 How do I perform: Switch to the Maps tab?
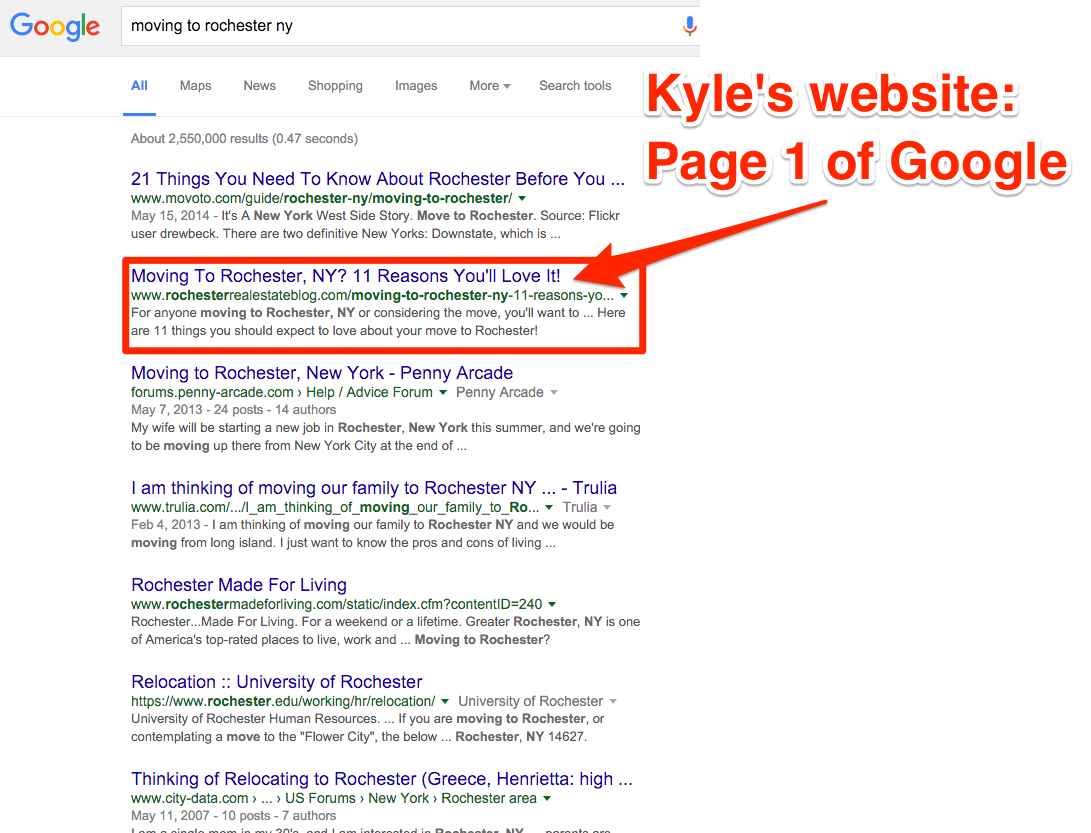click(196, 86)
